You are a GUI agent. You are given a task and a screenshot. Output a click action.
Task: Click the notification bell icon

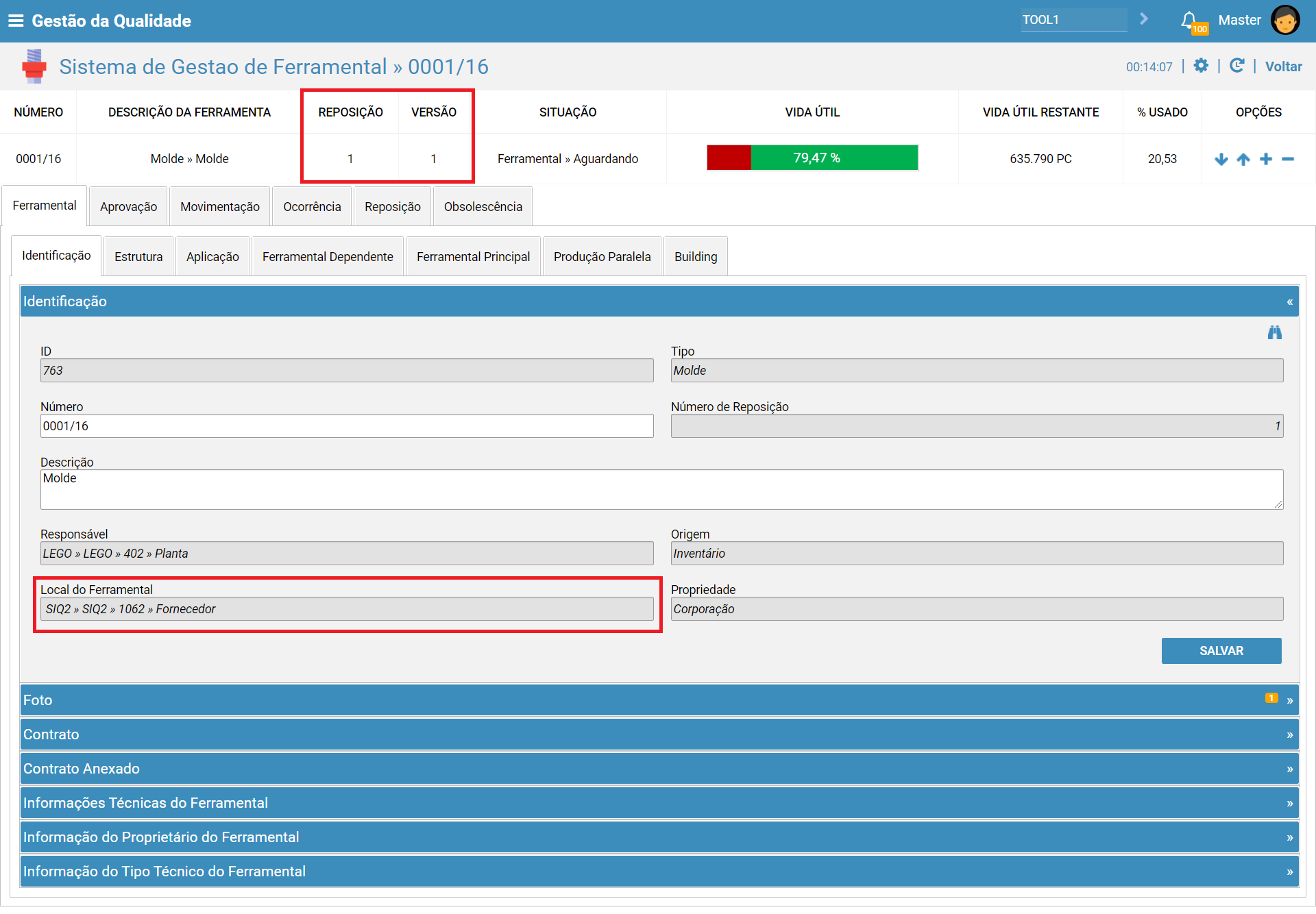click(1189, 21)
